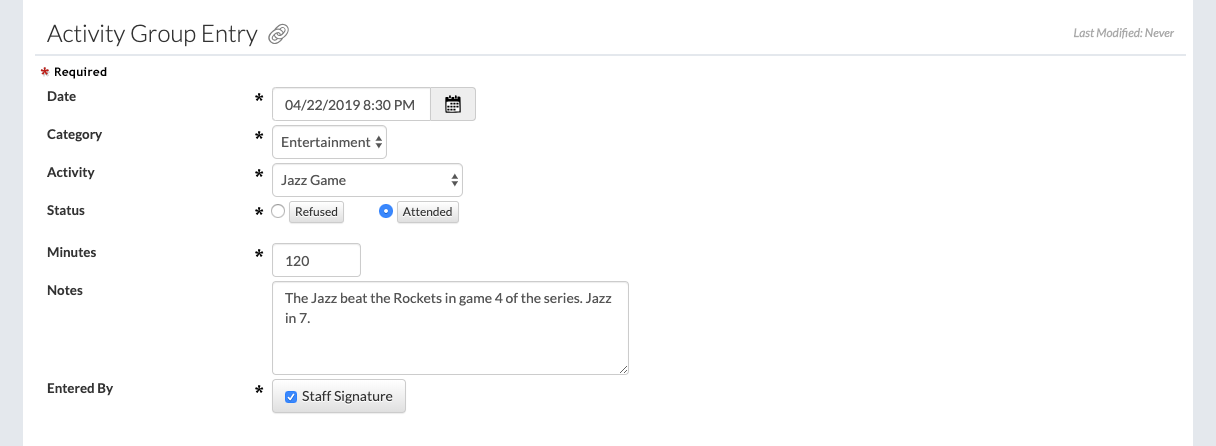Select the Attended radio button
Image resolution: width=1216 pixels, height=446 pixels.
click(386, 211)
